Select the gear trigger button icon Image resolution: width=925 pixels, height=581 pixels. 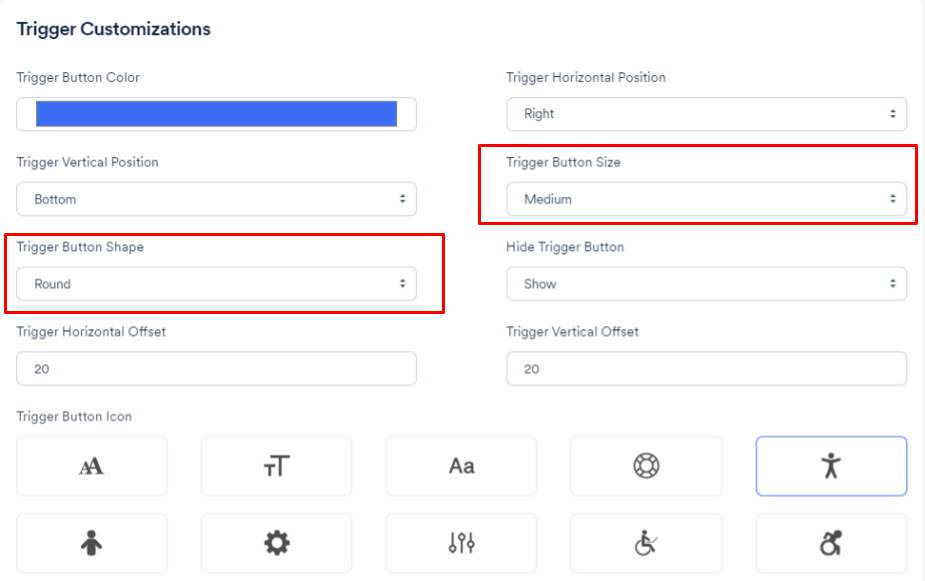[276, 542]
